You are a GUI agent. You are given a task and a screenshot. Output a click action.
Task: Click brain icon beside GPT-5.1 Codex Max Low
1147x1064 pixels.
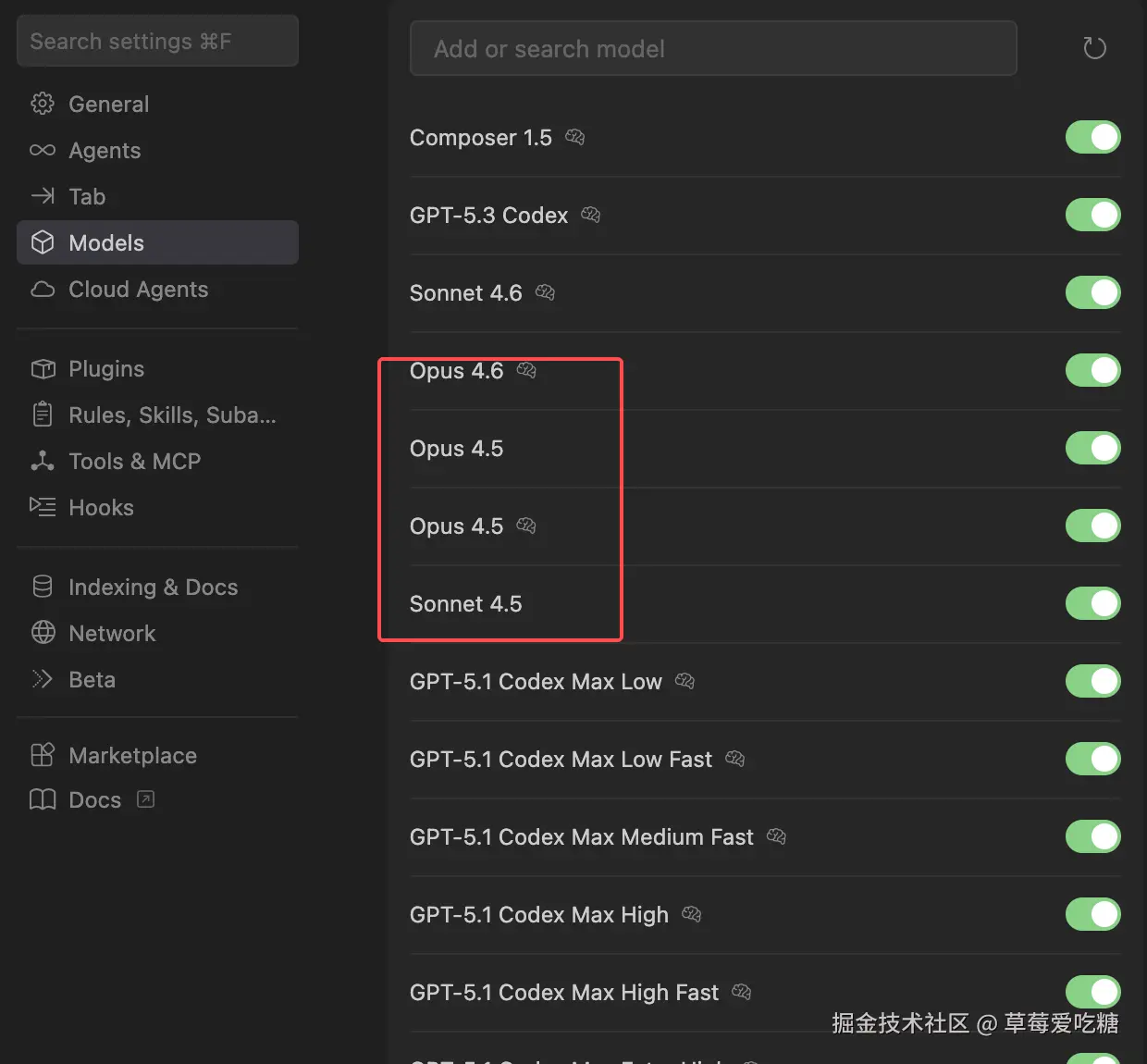685,681
